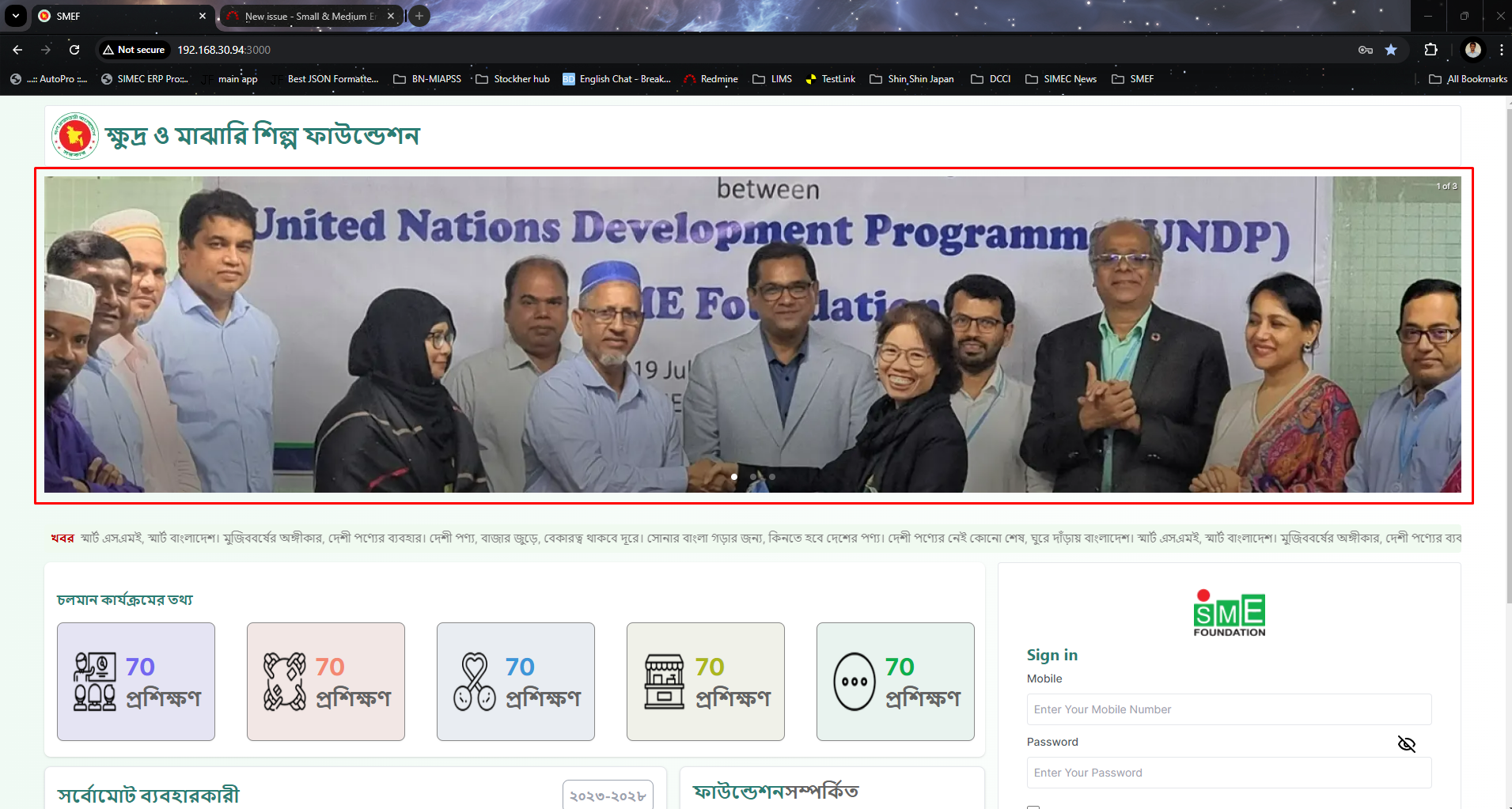The image size is (1512, 809).
Task: Open the Chrome profile avatar
Action: point(1472,50)
